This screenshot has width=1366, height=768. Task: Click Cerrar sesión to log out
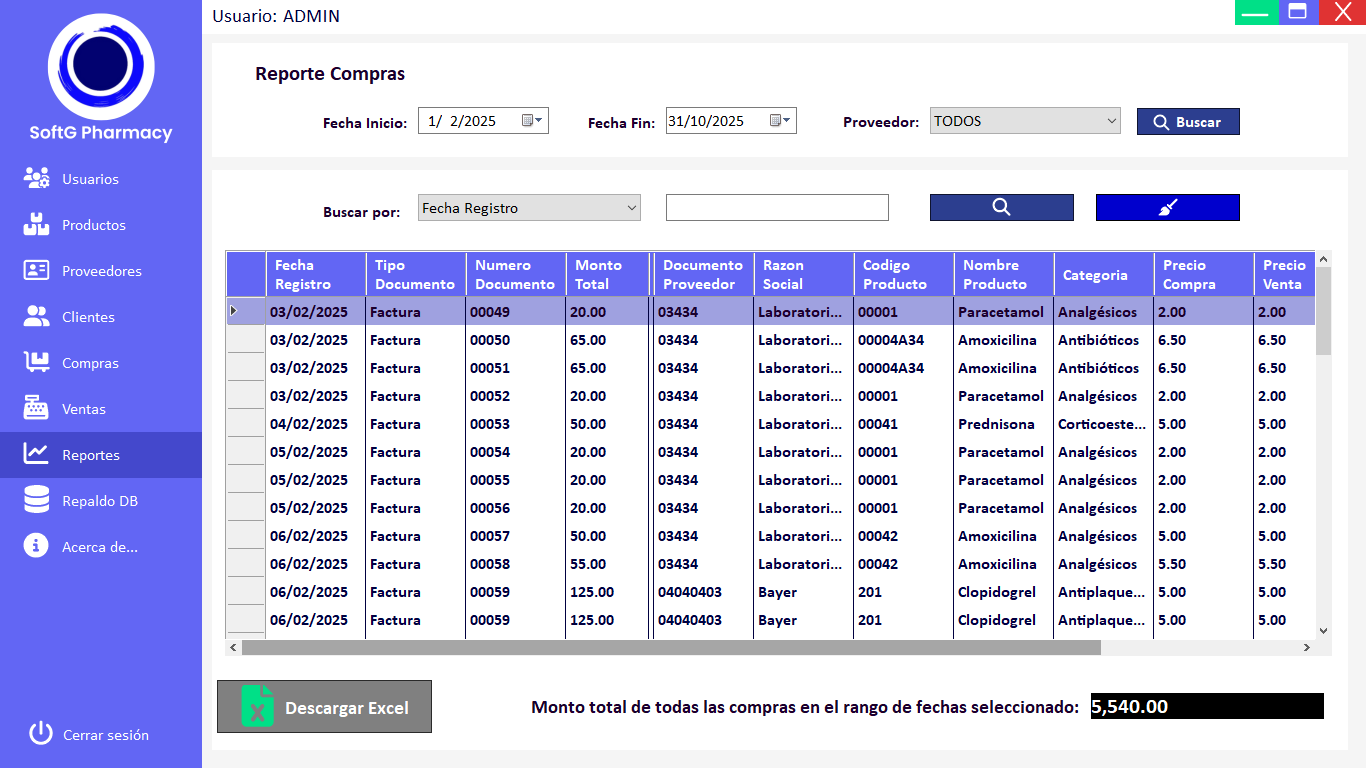pos(105,735)
